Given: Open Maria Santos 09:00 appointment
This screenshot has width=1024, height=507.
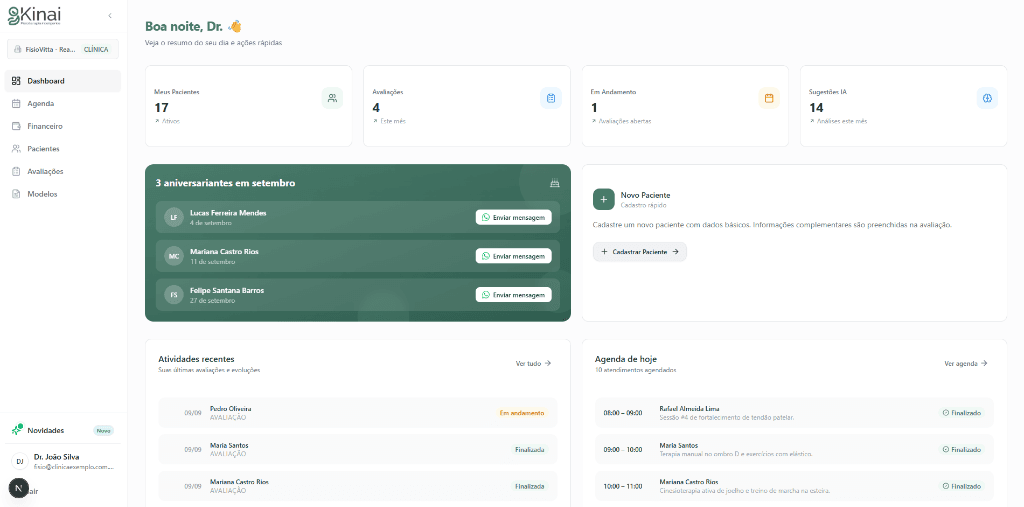Looking at the screenshot, I should coord(794,450).
